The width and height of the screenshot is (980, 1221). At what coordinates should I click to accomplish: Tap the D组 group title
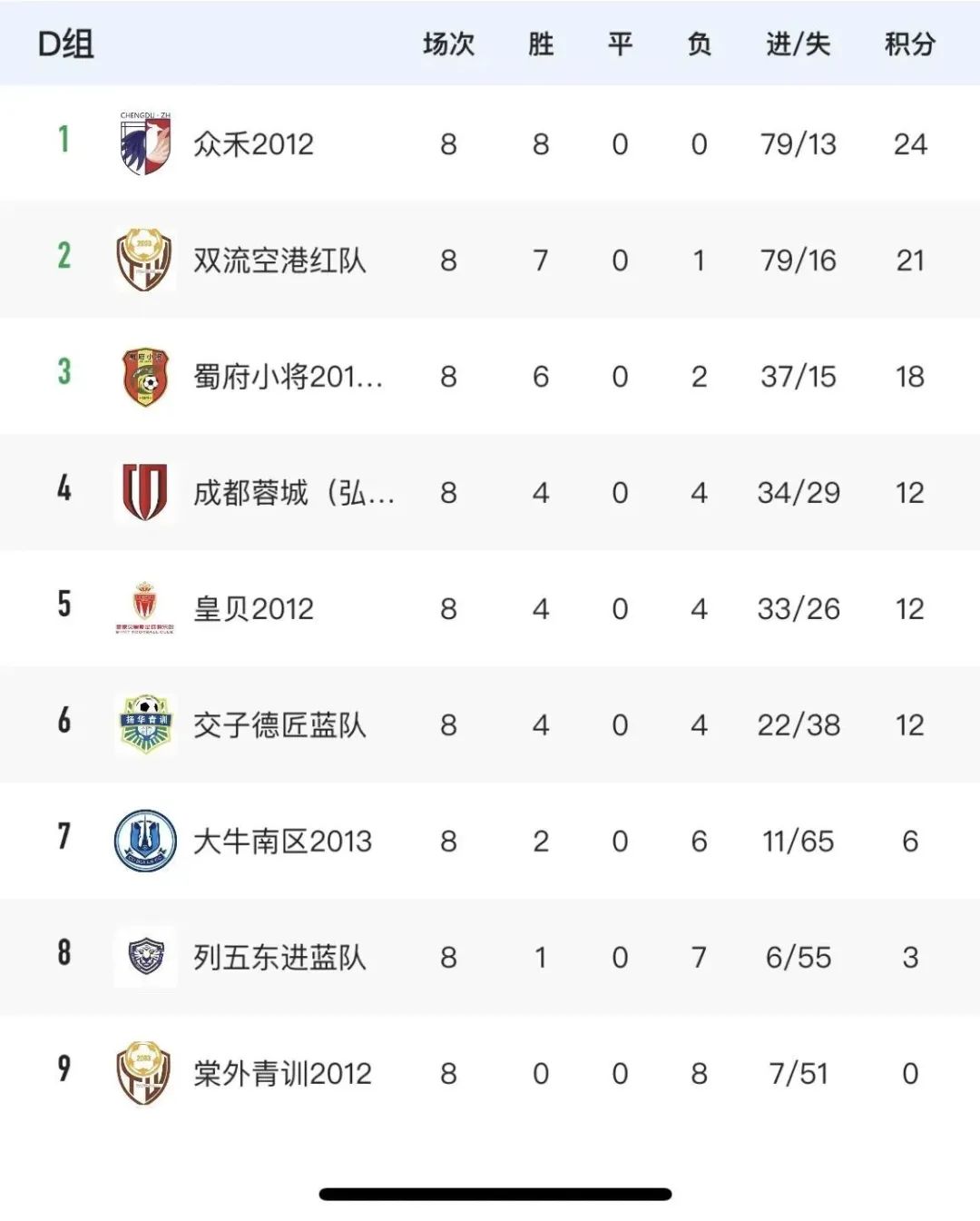pyautogui.click(x=65, y=44)
